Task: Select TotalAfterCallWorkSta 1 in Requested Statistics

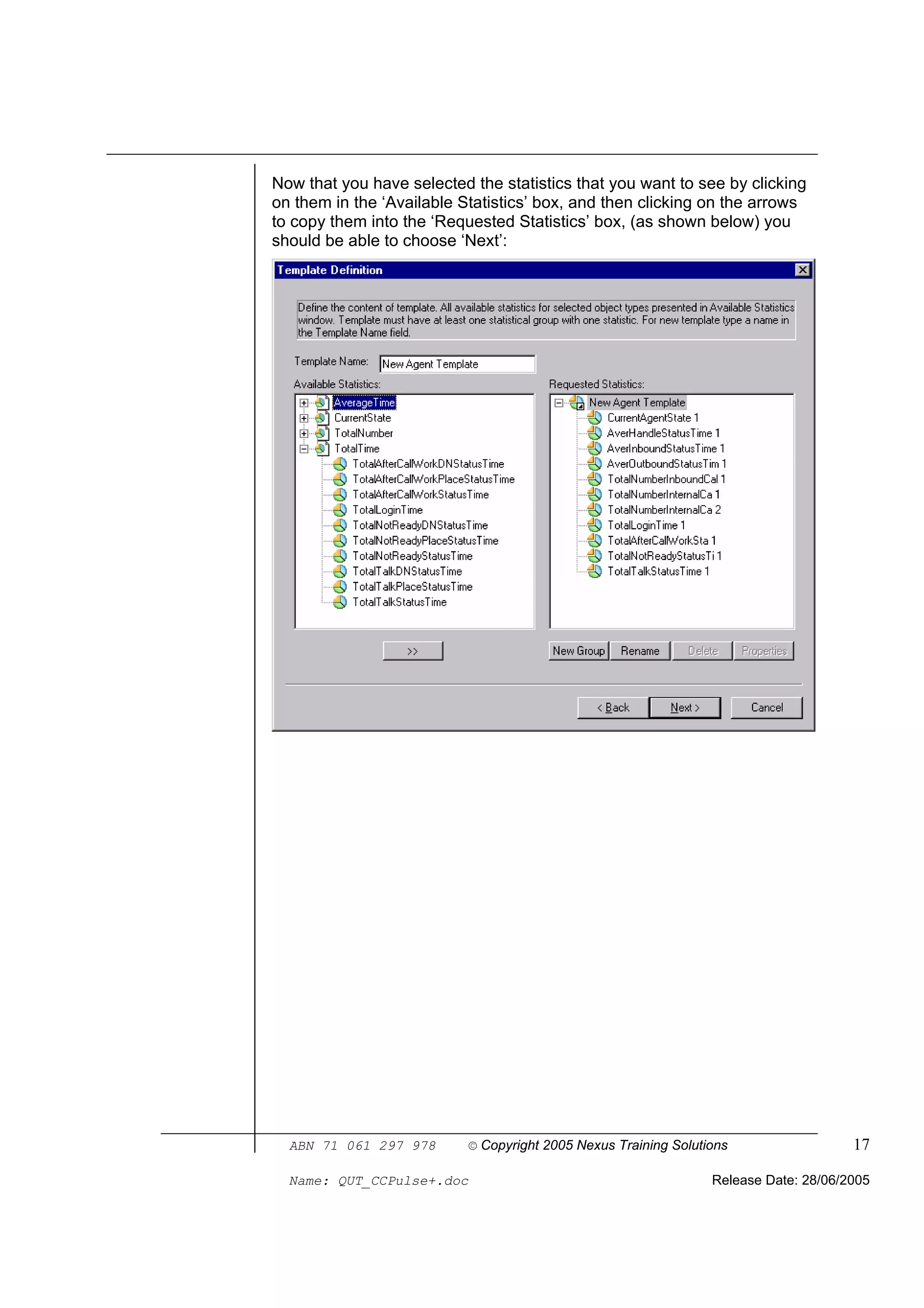Action: (661, 541)
